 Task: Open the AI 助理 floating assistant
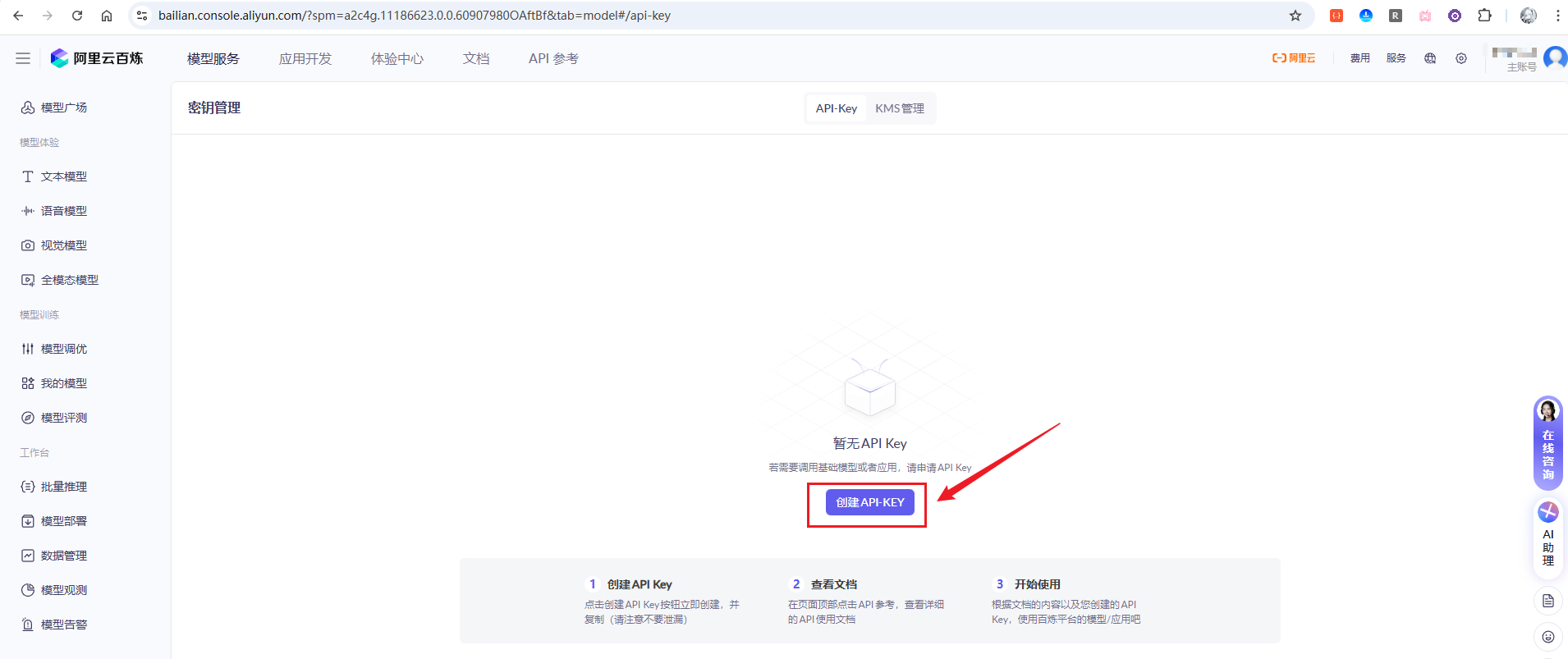[x=1548, y=534]
